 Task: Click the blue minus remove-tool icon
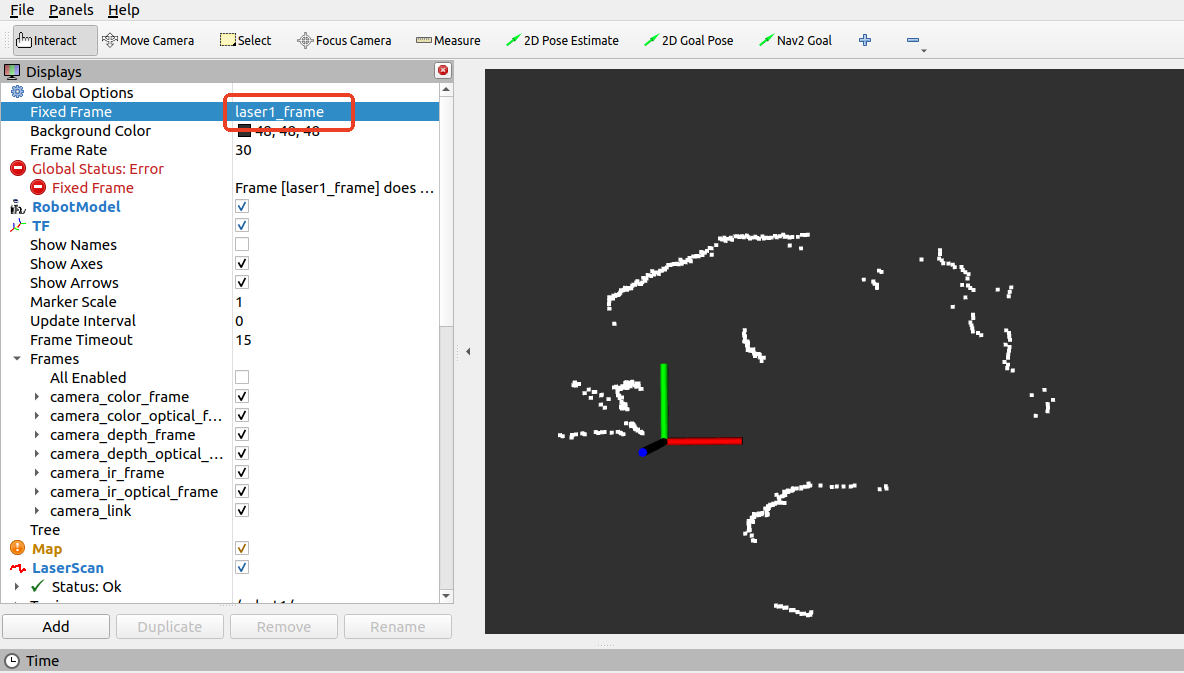(x=913, y=40)
